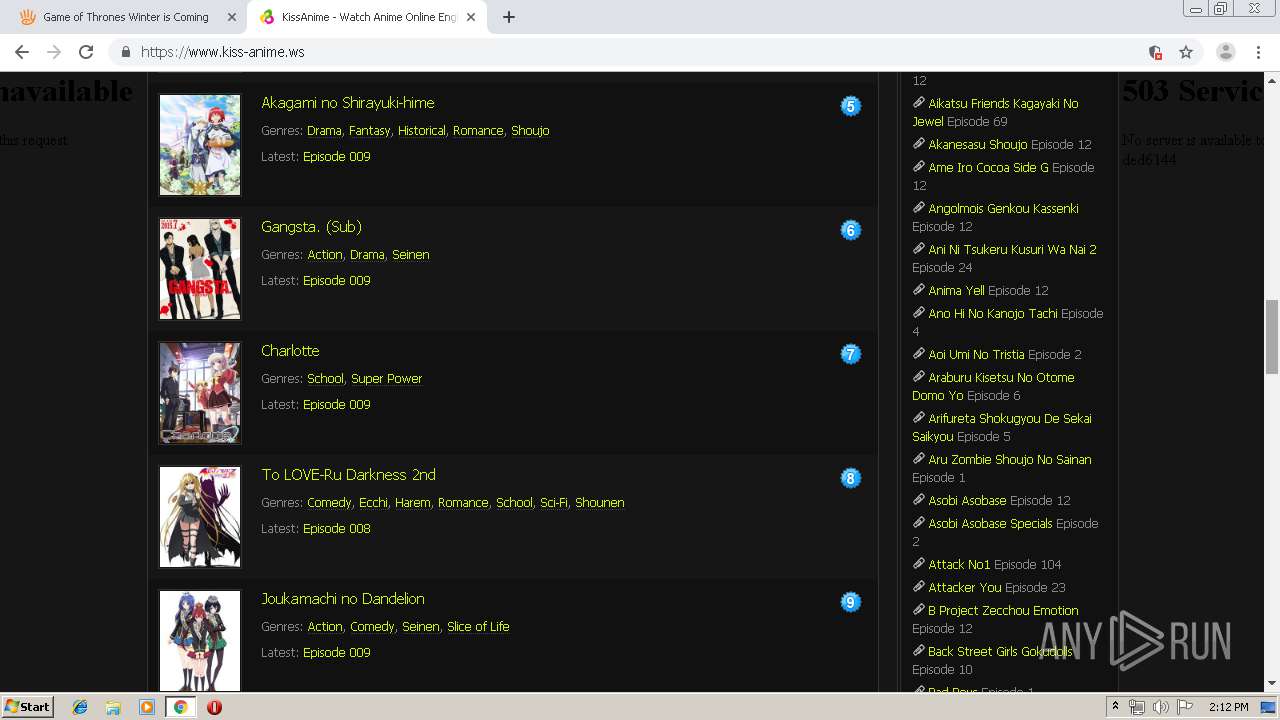
Task: Open Asobi Asobase Specials link
Action: pyautogui.click(x=990, y=524)
